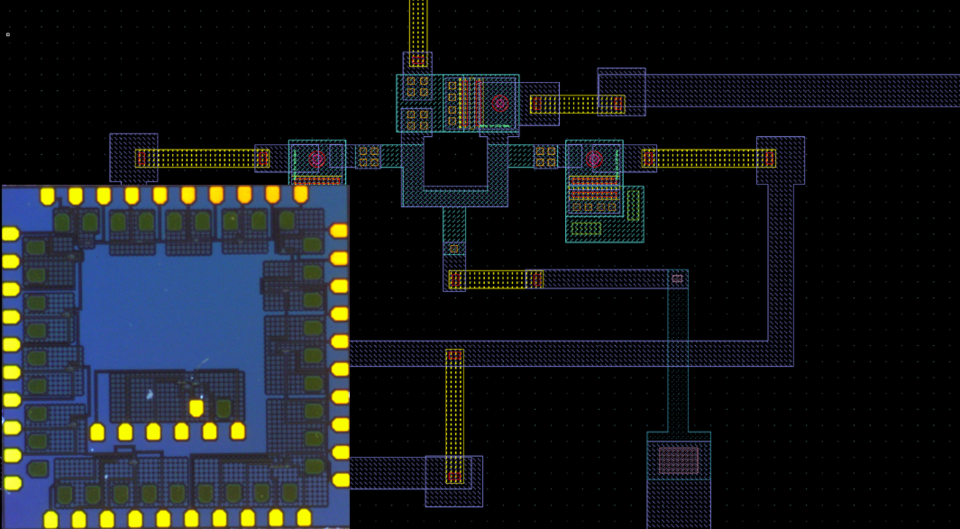
Task: Select the long yellow strip left of left device
Action: pyautogui.click(x=203, y=159)
